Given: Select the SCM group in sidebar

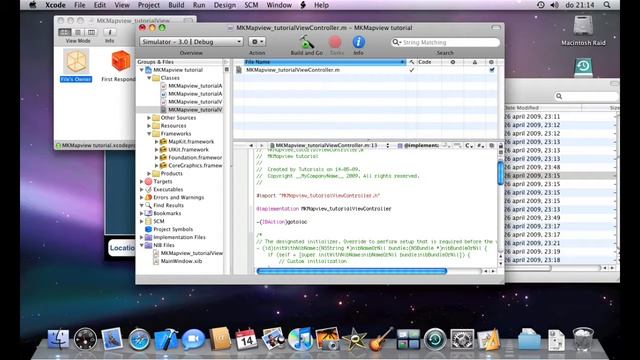Looking at the screenshot, I should pyautogui.click(x=159, y=221).
